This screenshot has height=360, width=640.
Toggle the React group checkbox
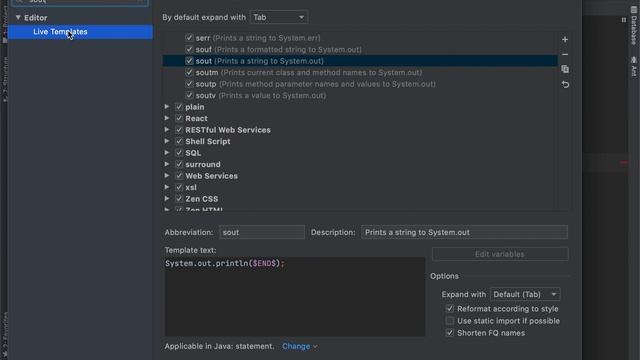click(179, 118)
